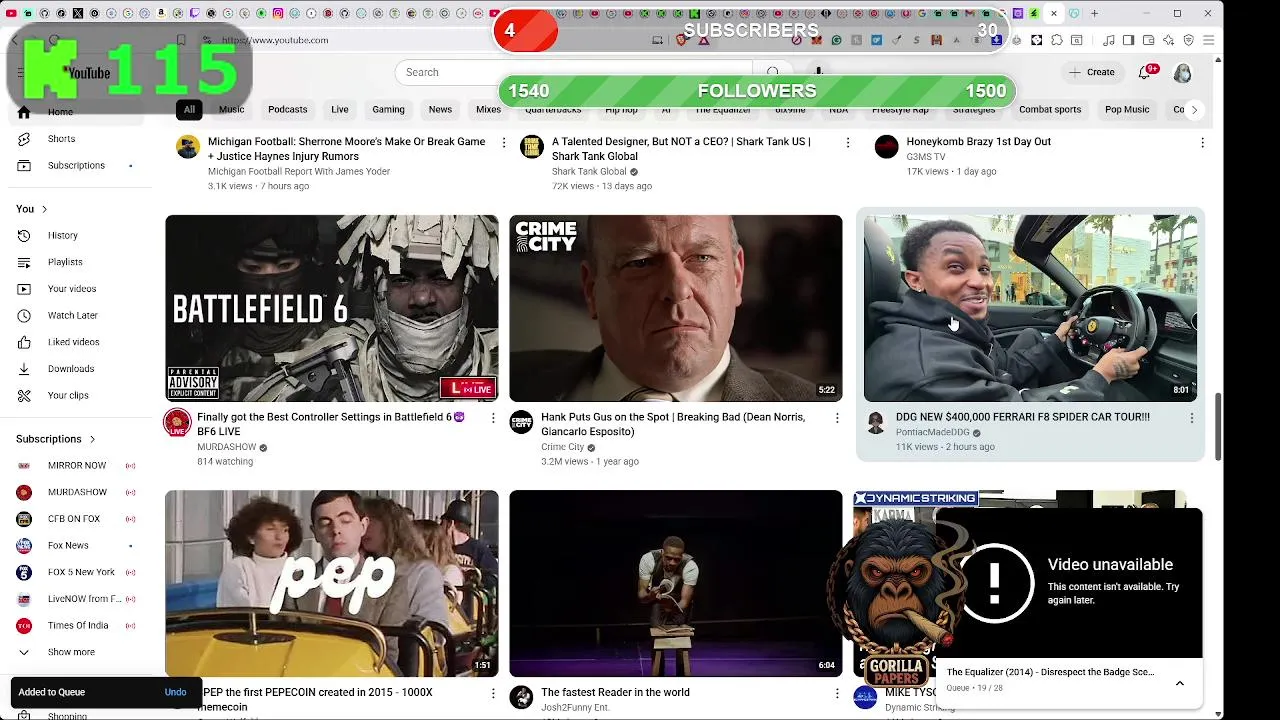Select the Music filter chip
The height and width of the screenshot is (720, 1280).
pos(231,110)
